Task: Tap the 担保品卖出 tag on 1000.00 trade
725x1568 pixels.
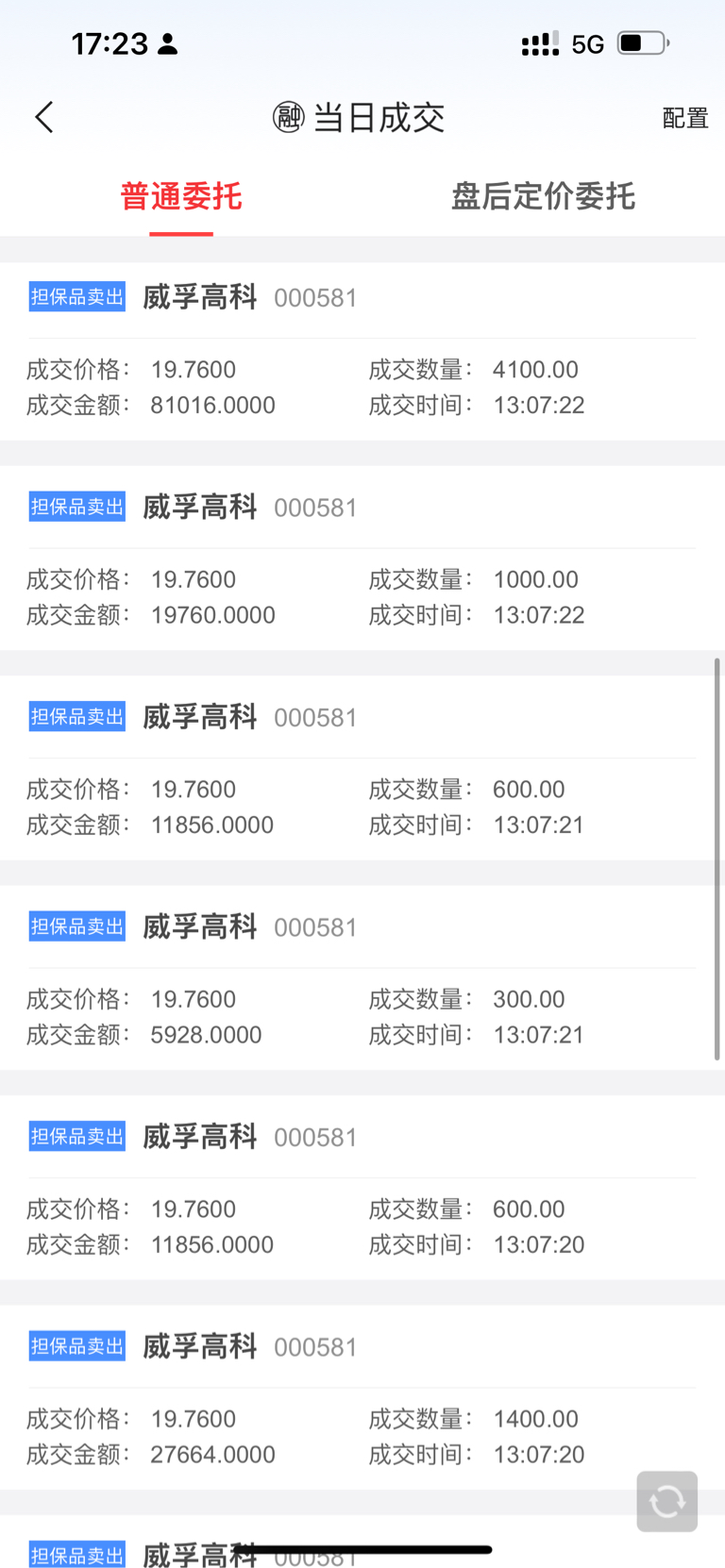Action: click(x=76, y=507)
